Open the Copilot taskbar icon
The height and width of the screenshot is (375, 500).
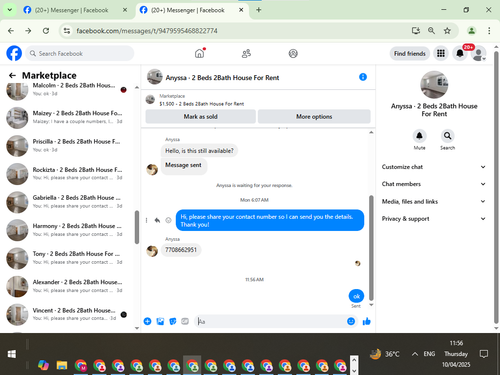pos(43,365)
